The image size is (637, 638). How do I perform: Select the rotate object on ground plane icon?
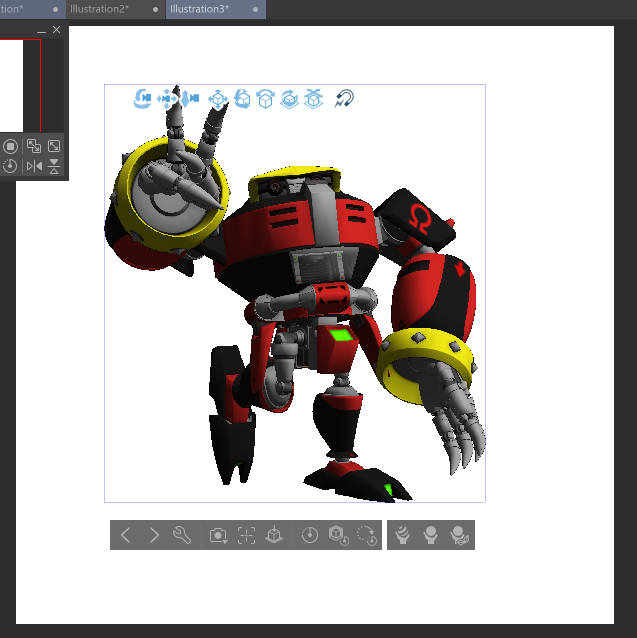289,99
